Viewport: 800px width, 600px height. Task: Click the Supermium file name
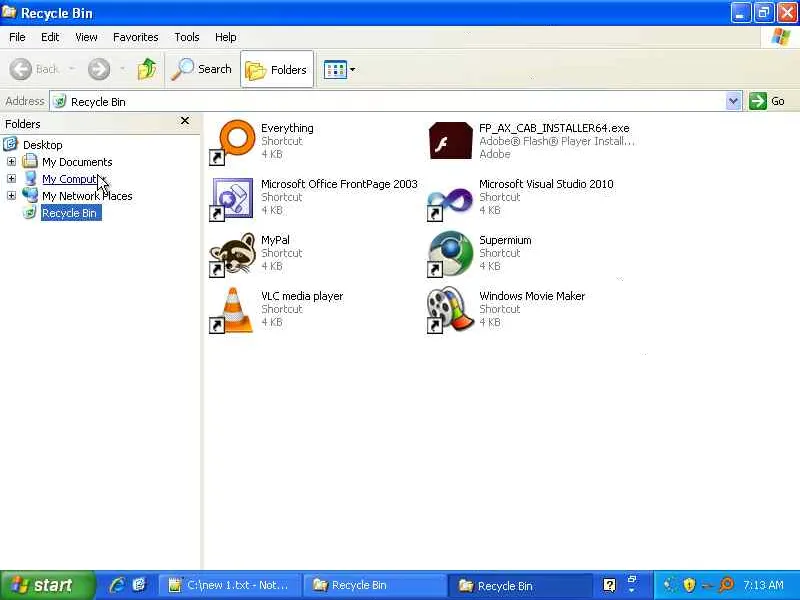pyautogui.click(x=505, y=240)
